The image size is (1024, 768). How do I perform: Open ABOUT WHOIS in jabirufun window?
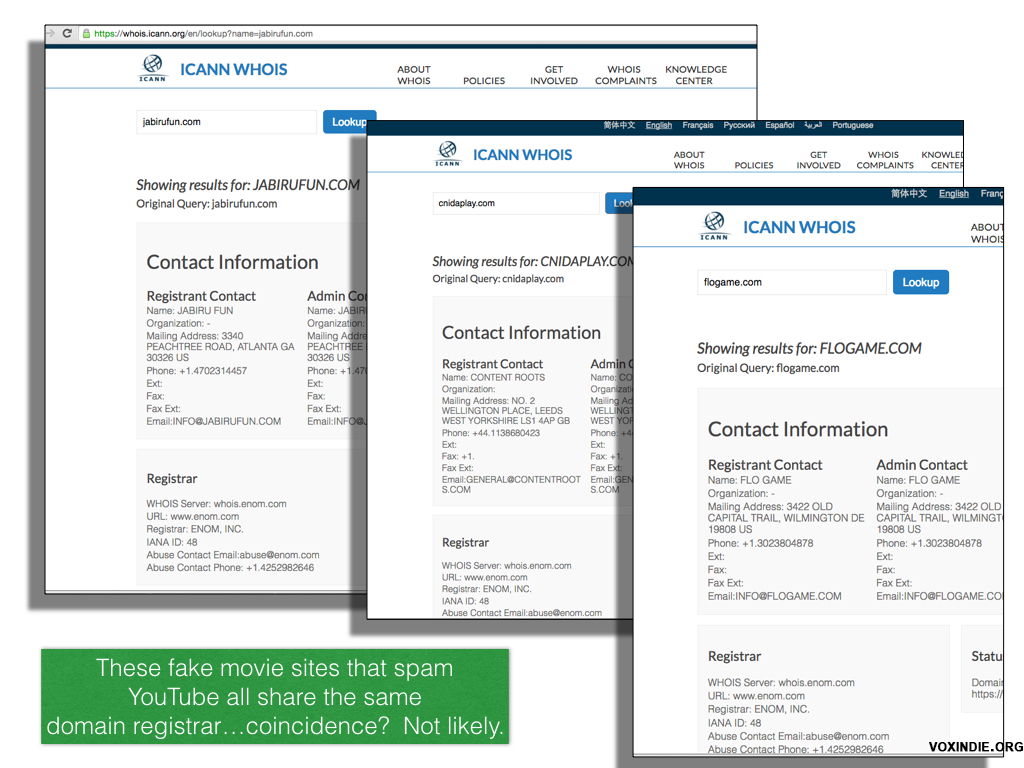click(x=414, y=75)
